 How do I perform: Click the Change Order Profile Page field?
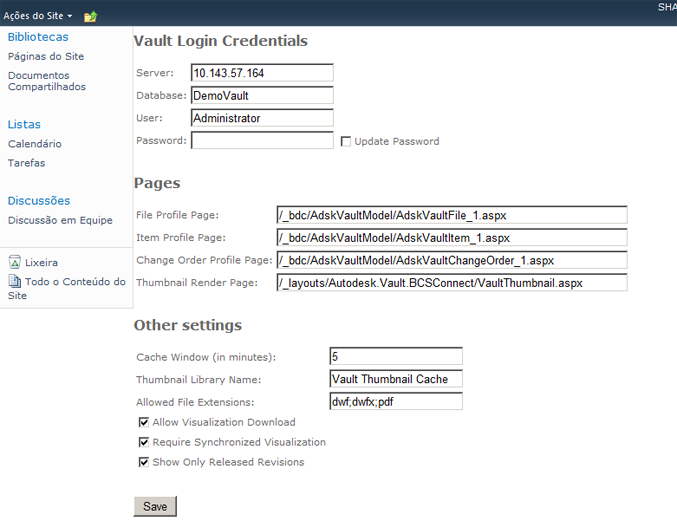pos(452,260)
